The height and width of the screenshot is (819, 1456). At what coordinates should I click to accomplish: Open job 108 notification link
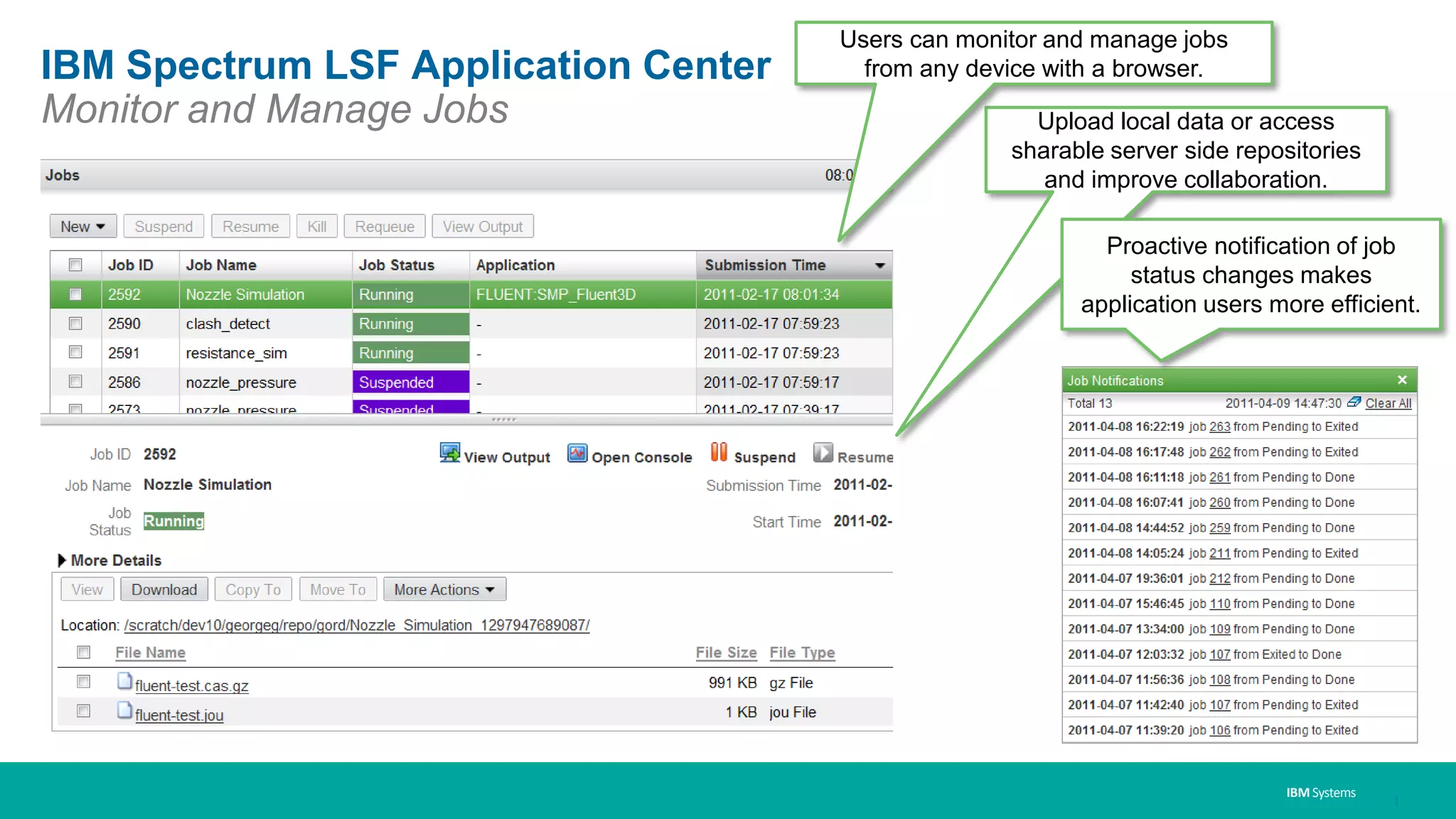tap(1220, 680)
